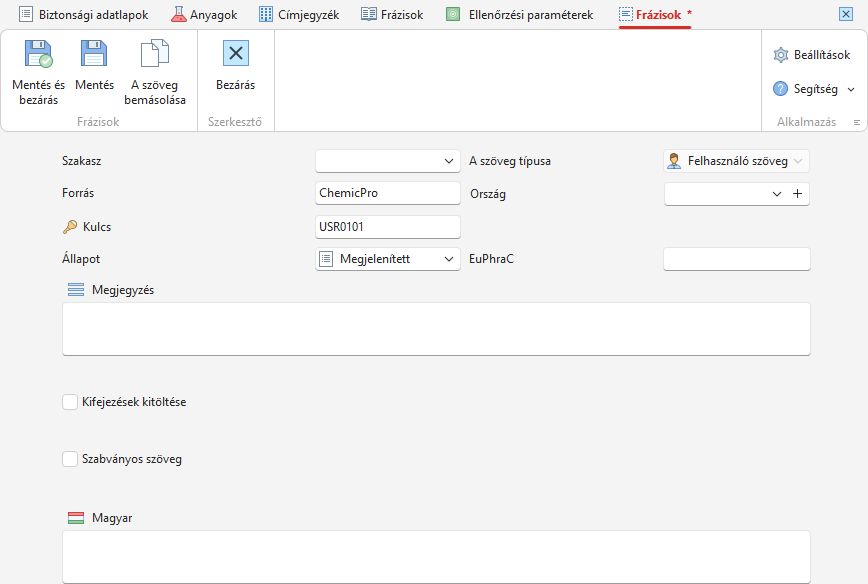Copy text with A szöveg bemásolása

pyautogui.click(x=155, y=53)
